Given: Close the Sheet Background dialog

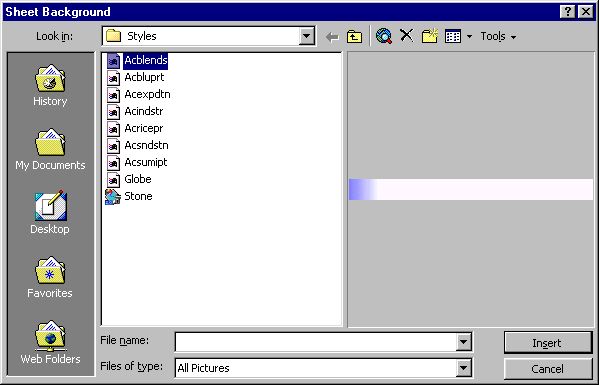Looking at the screenshot, I should (586, 11).
